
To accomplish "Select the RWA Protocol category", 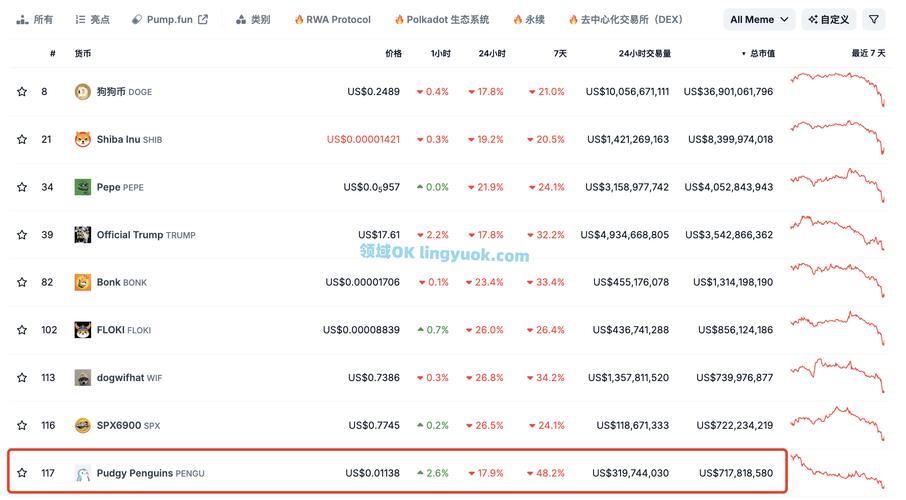I will tap(332, 20).
